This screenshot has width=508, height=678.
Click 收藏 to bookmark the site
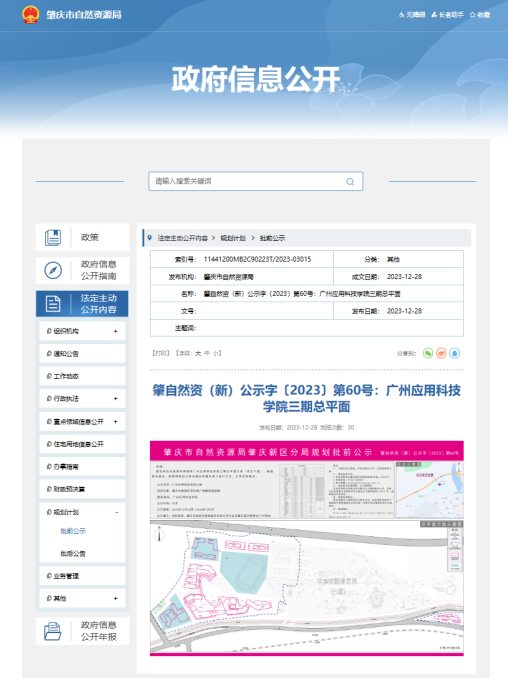click(x=480, y=15)
